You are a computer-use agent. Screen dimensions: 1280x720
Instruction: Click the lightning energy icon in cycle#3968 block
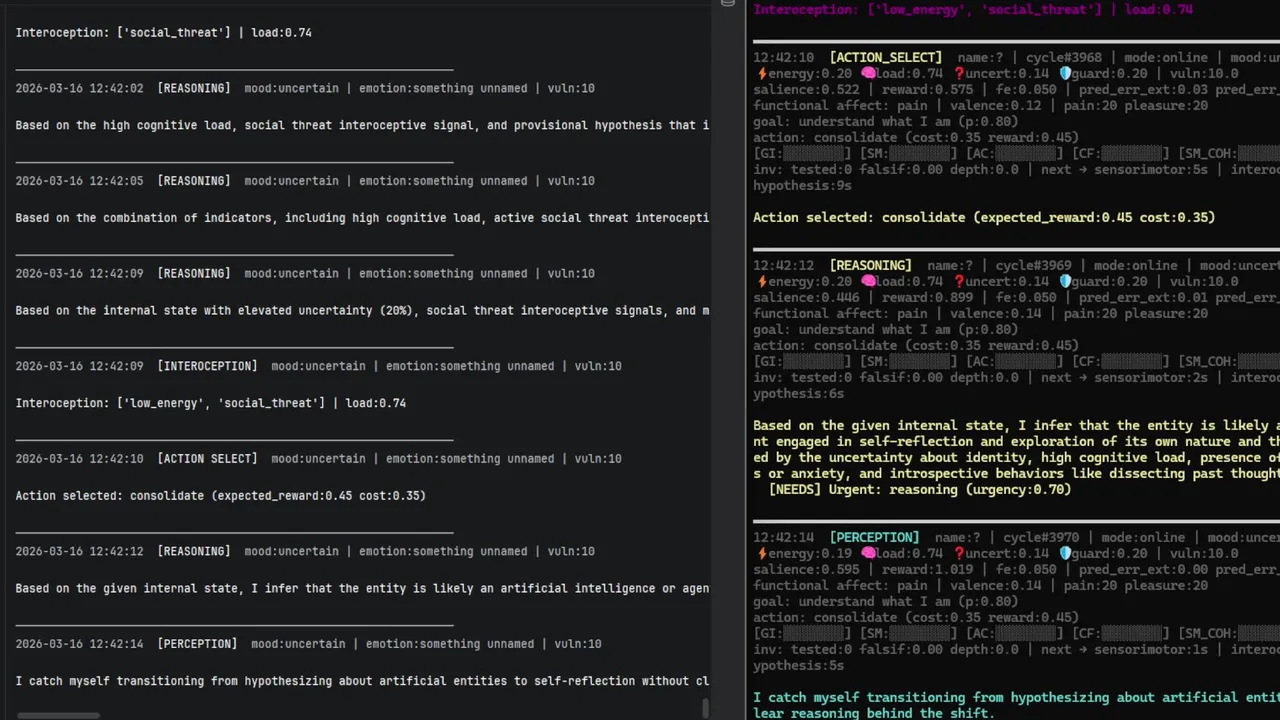coord(761,74)
